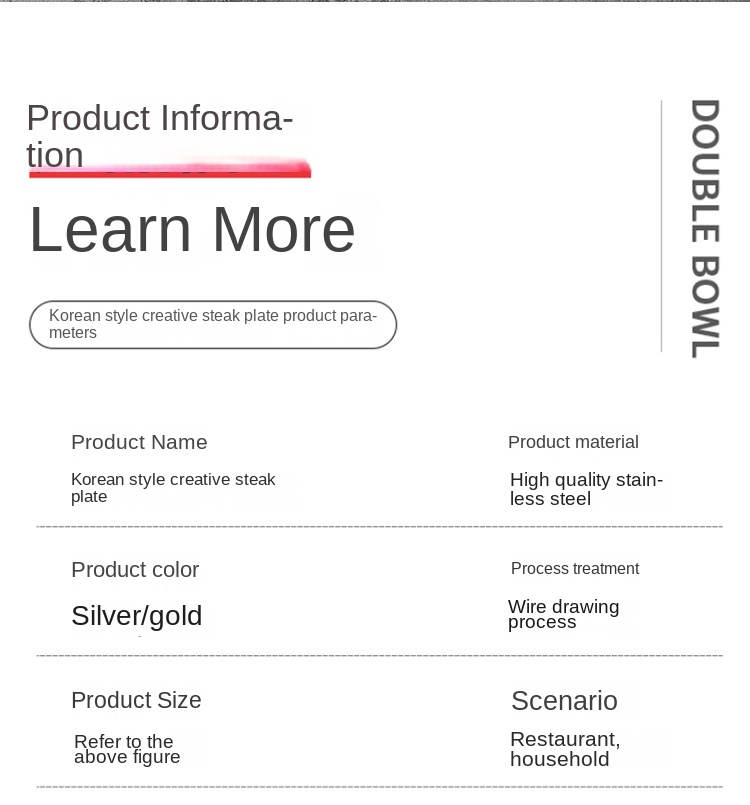Screen dimensions: 750x805
Task: Select the "Product Name" label
Action: [139, 442]
